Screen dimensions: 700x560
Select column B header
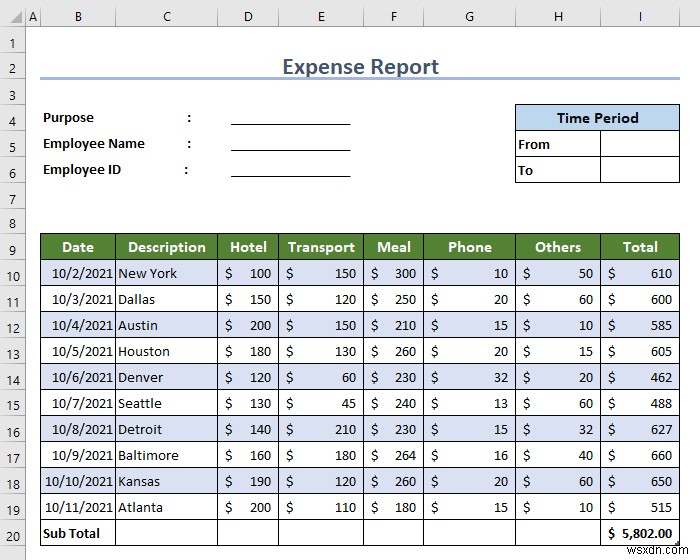(78, 17)
